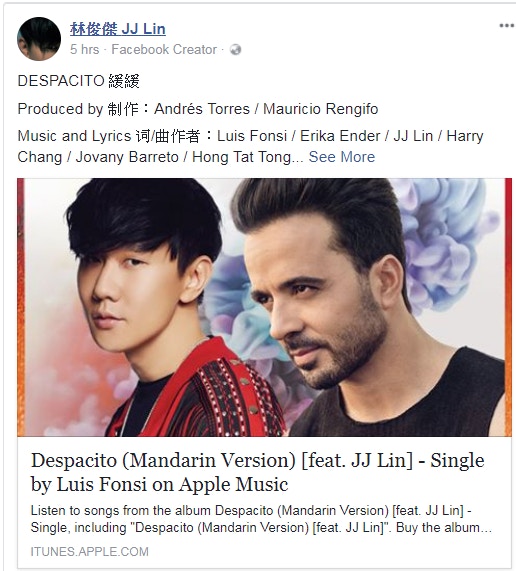Click 'Hong Tat Tong...' in truncated text
516x571 pixels.
(x=248, y=157)
